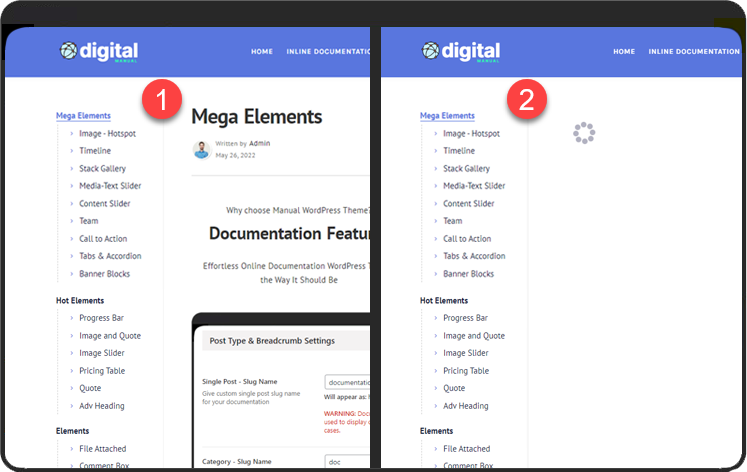
Task: Open Tabs & Accordion in panel 2 sidebar
Action: [x=474, y=256]
